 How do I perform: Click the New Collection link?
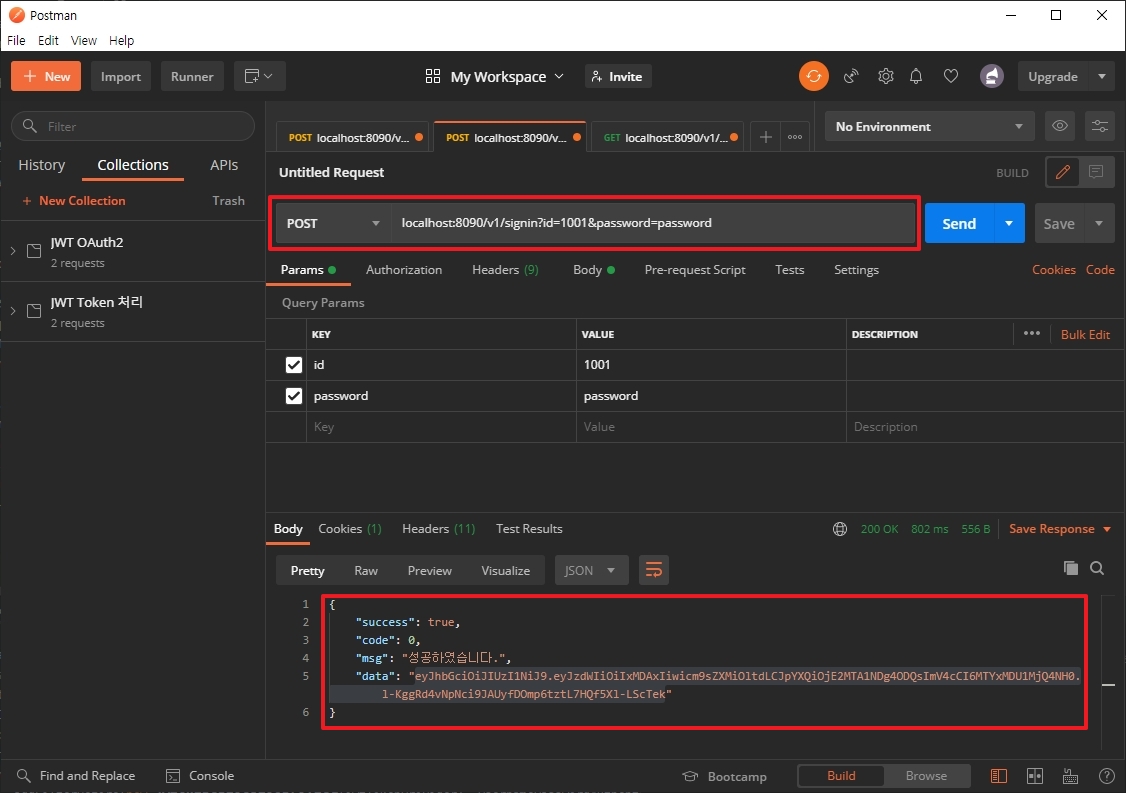pos(73,201)
